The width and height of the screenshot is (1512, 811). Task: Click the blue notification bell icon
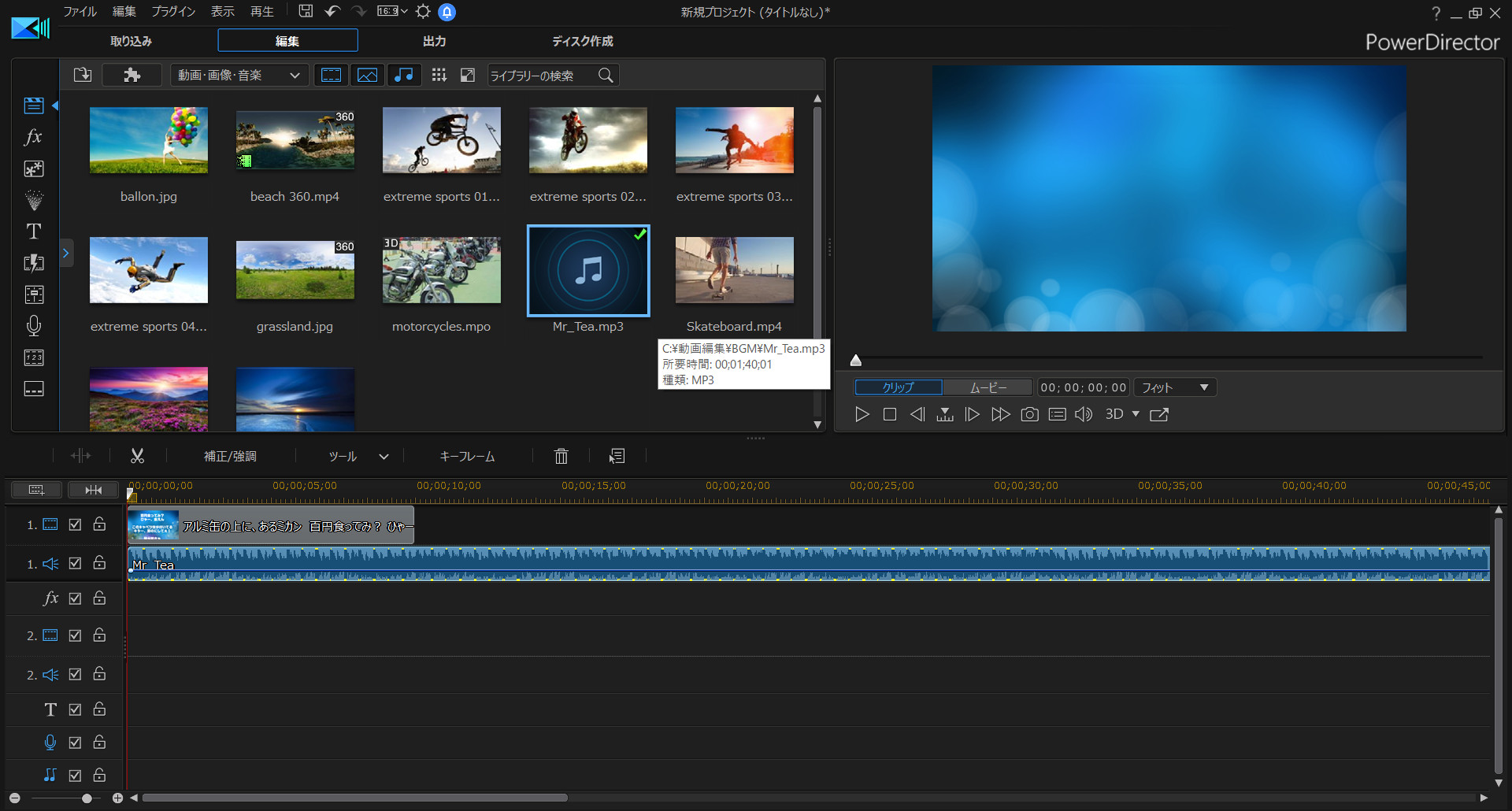click(x=447, y=12)
